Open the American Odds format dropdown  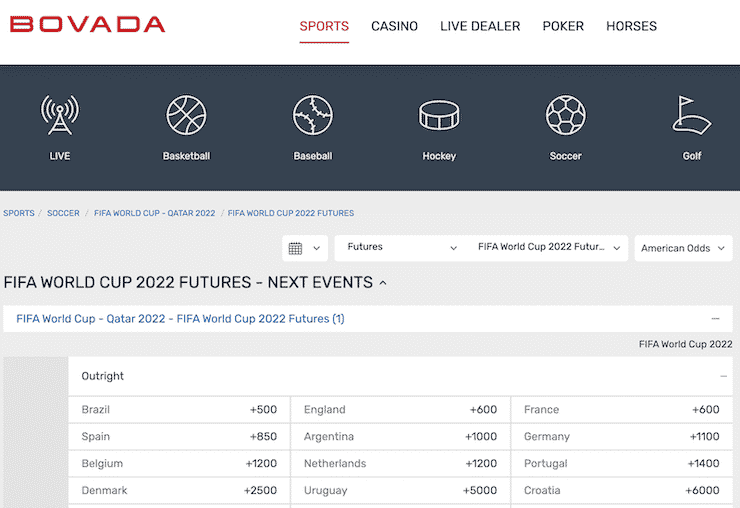point(683,248)
